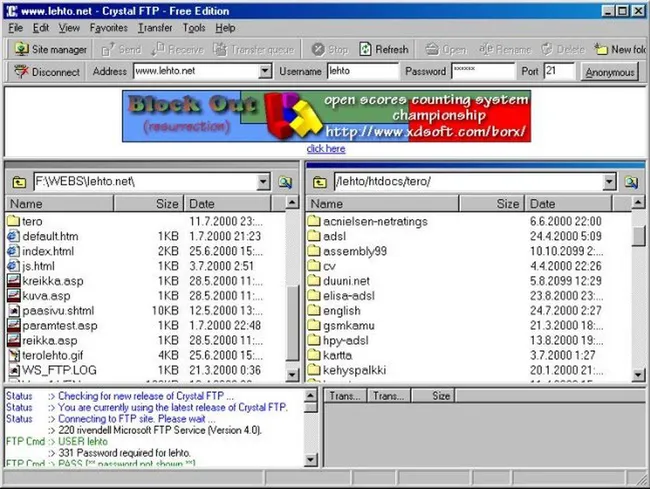Select index.html in local pane

(x=48, y=251)
